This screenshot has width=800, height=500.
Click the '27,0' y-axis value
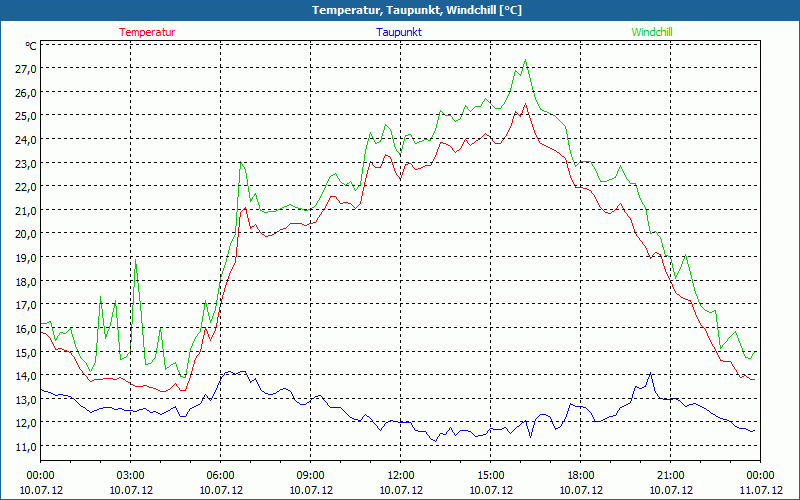[x=26, y=68]
